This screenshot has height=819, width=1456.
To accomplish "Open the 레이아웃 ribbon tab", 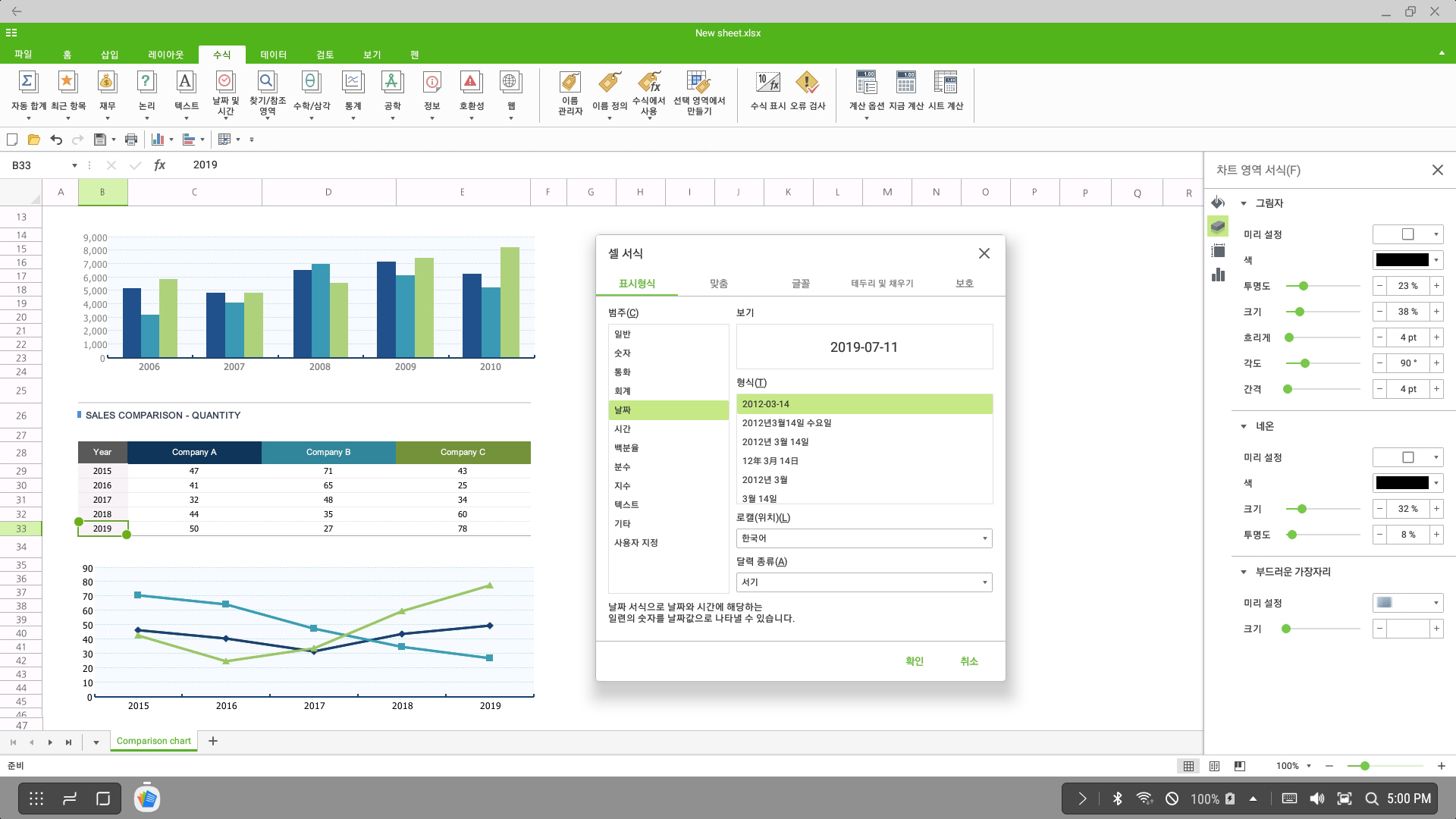I will point(165,55).
